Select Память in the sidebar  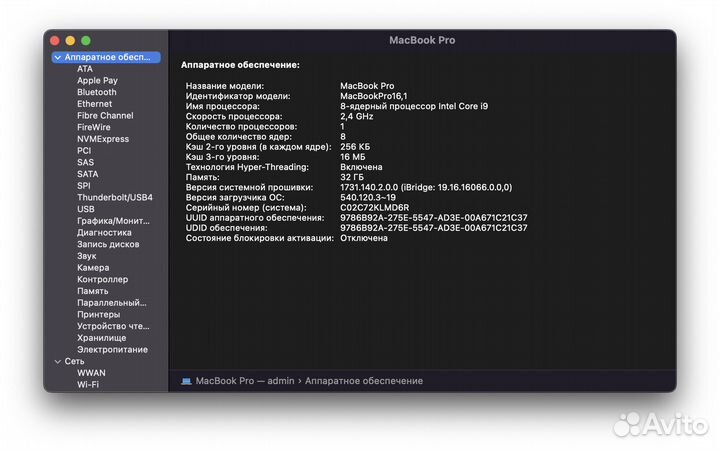93,291
